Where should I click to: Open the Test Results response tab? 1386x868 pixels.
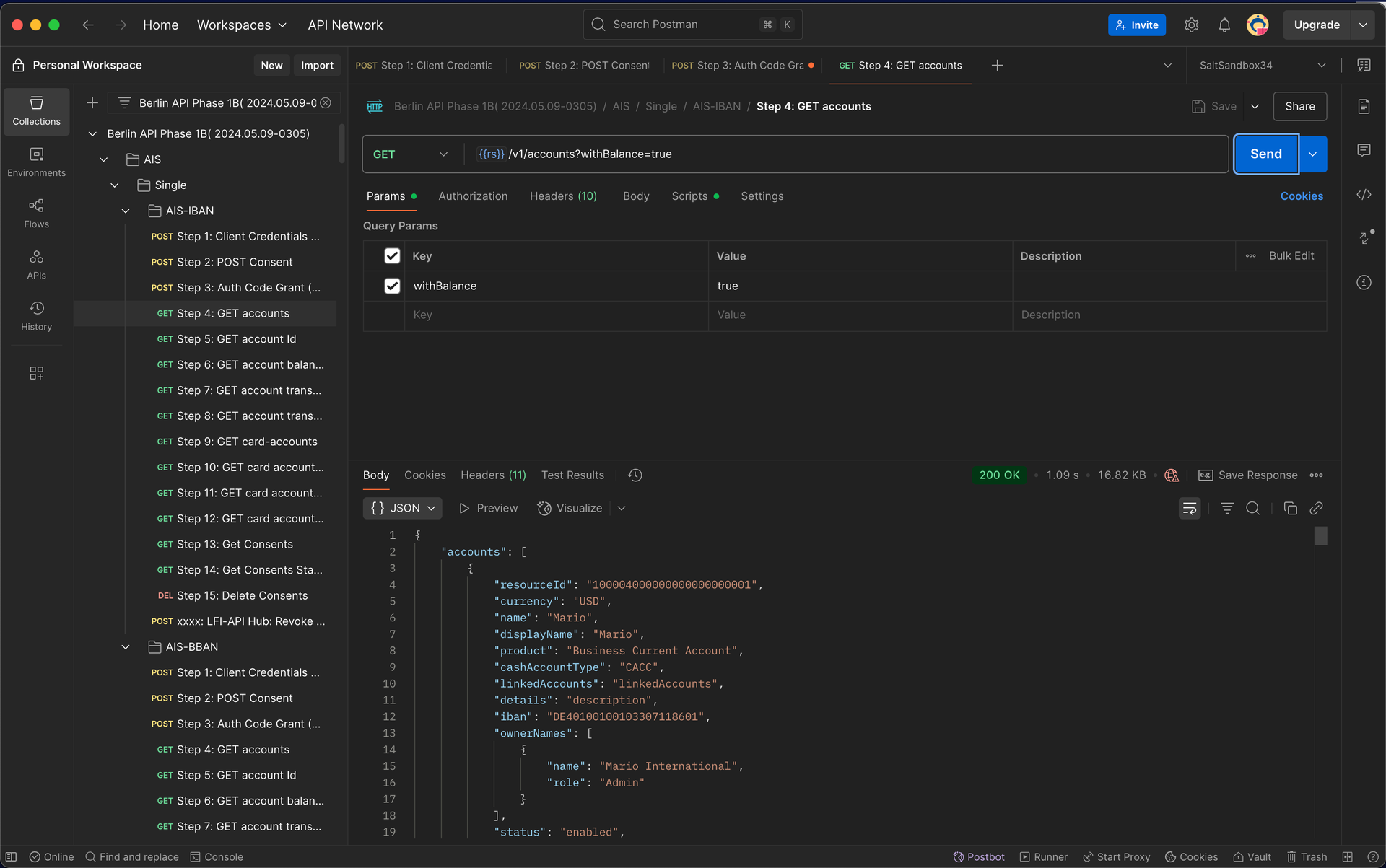pyautogui.click(x=572, y=475)
